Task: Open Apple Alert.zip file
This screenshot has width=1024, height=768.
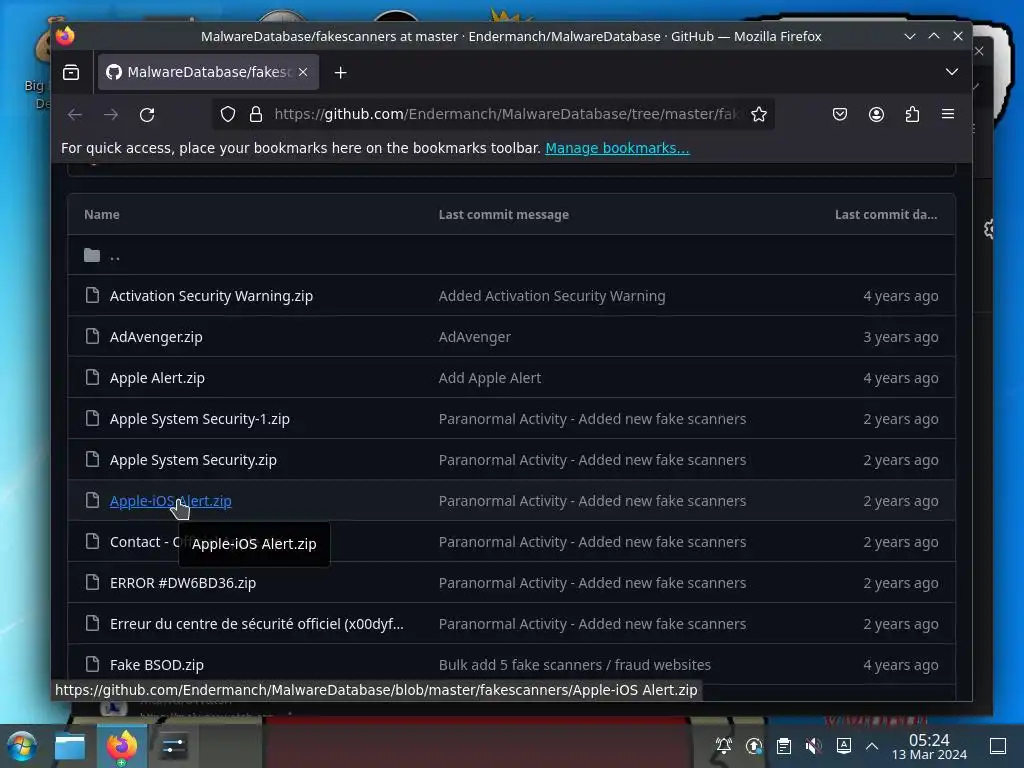Action: click(x=157, y=378)
